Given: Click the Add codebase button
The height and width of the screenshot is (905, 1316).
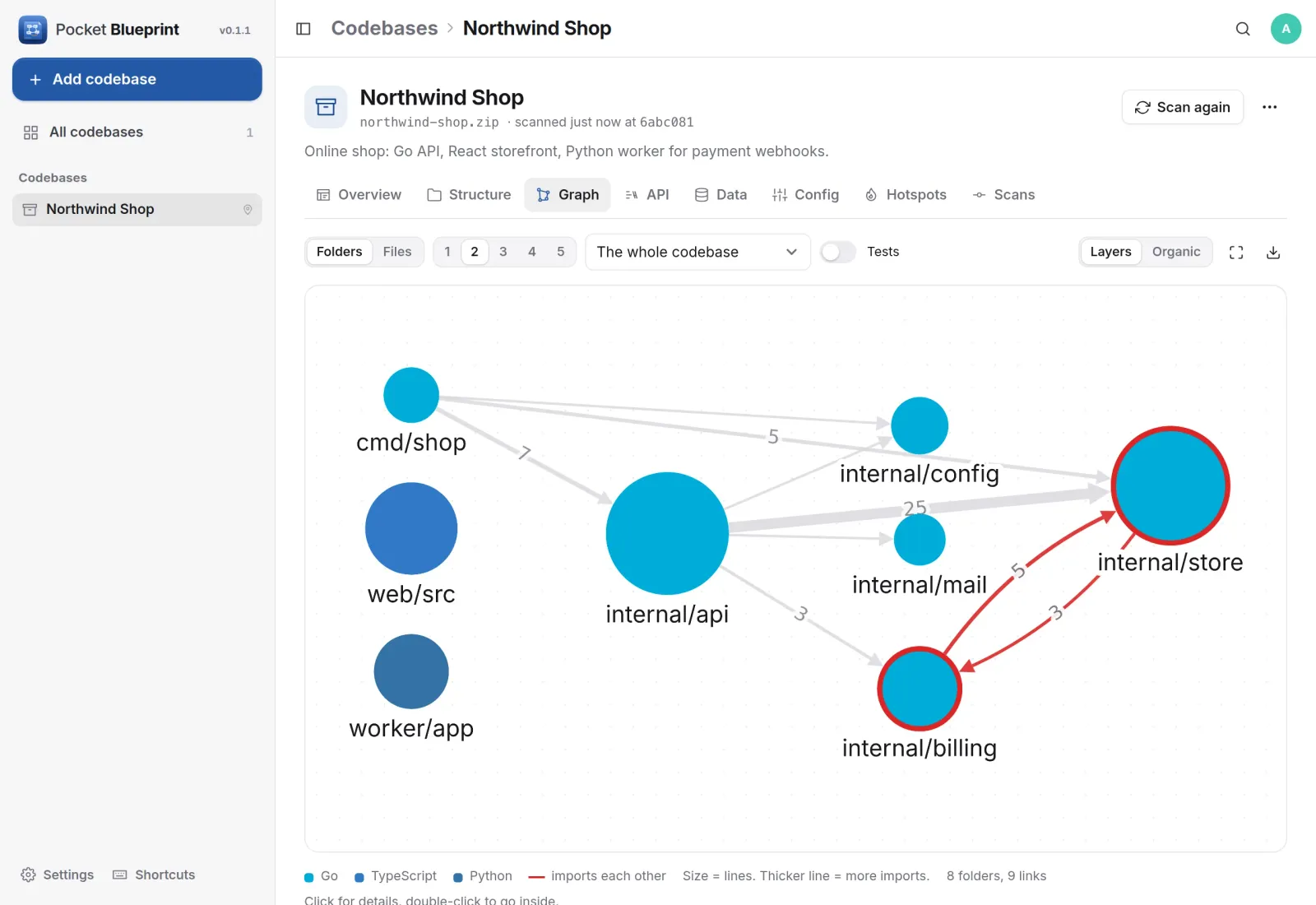Looking at the screenshot, I should point(137,79).
